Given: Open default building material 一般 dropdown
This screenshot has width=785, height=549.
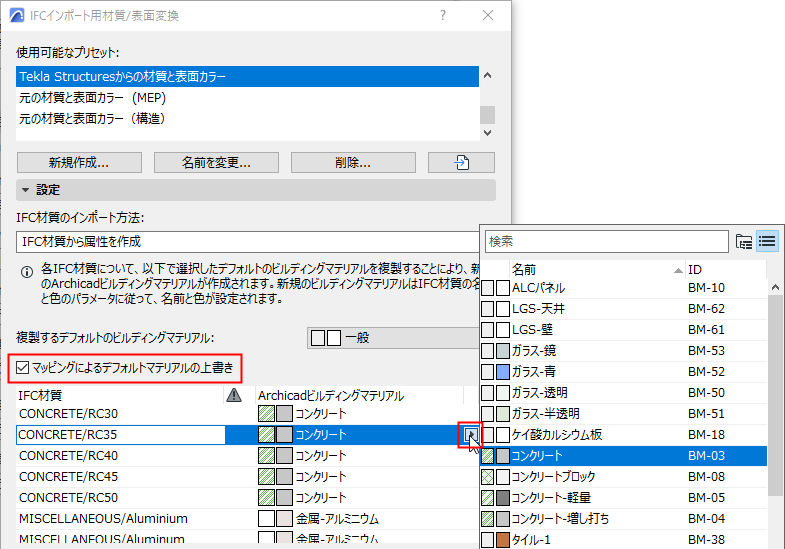Looking at the screenshot, I should click(x=393, y=338).
